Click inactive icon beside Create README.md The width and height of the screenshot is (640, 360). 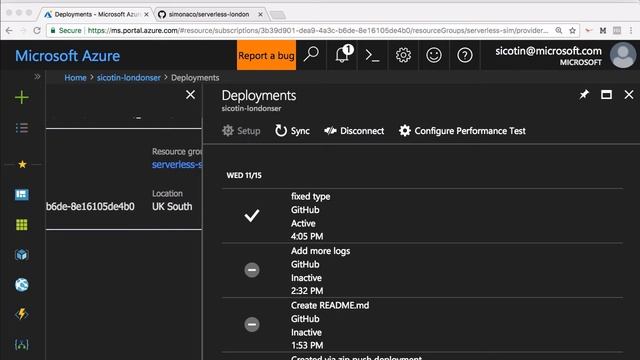(252, 324)
